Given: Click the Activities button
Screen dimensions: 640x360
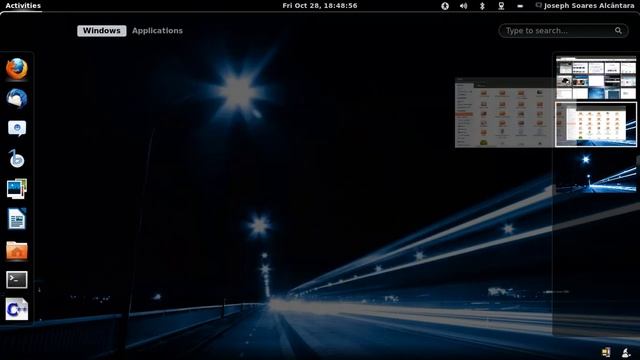Looking at the screenshot, I should tap(23, 6).
